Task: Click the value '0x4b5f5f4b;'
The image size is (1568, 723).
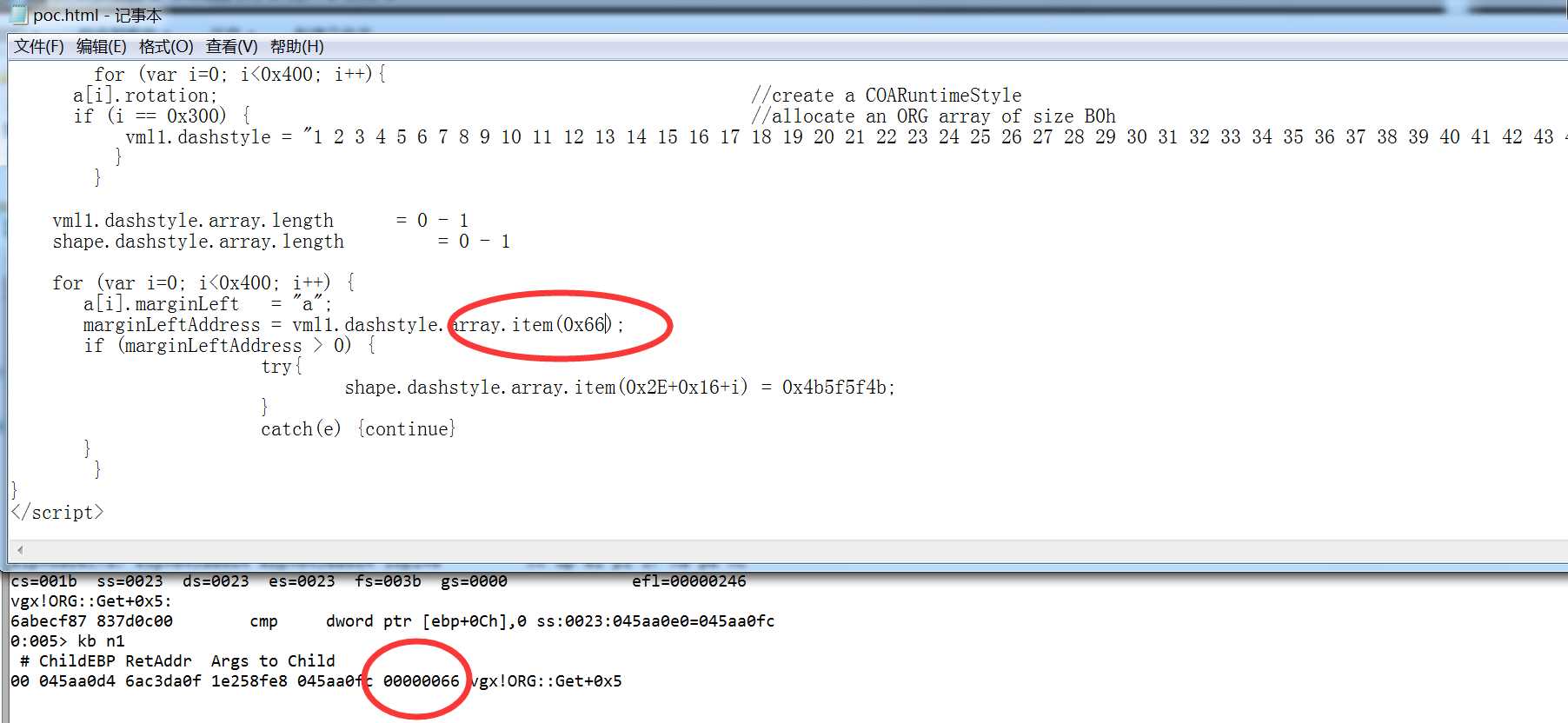Action: pos(839,388)
